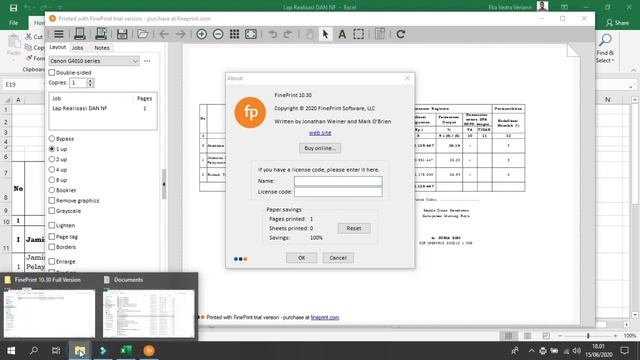Click in the Name input field

click(x=338, y=181)
